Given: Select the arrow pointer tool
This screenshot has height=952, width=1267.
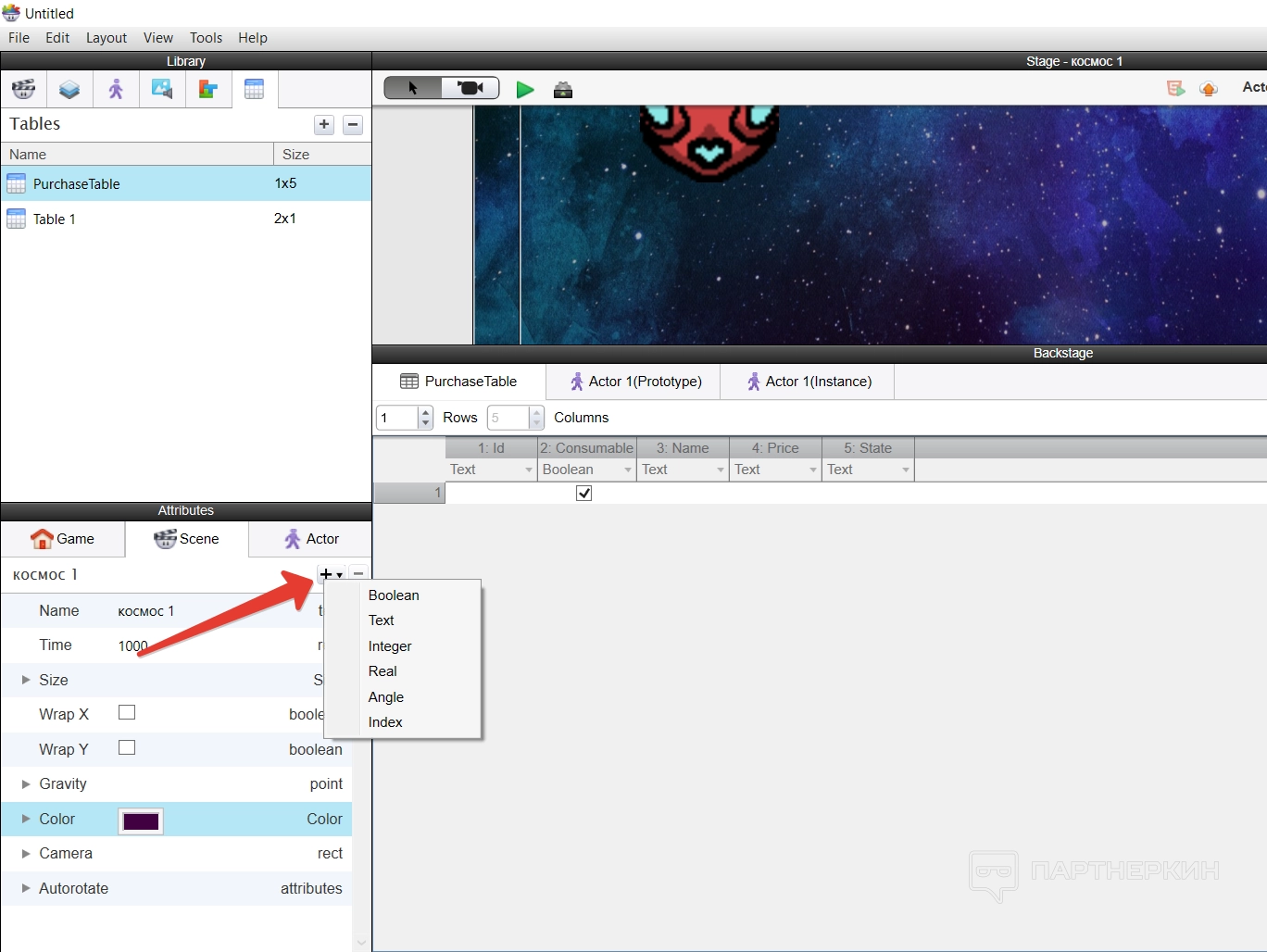Looking at the screenshot, I should point(413,88).
